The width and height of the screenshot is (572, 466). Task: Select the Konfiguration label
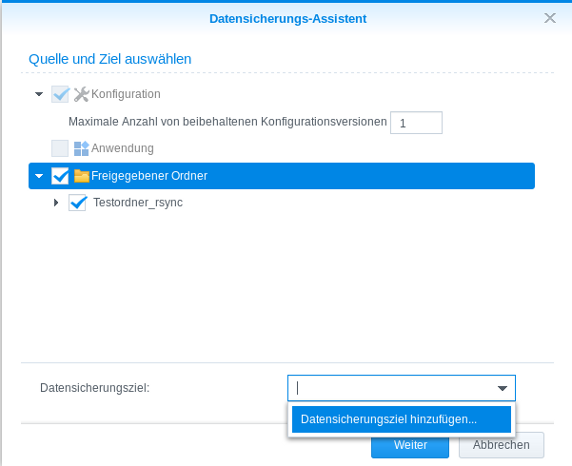pyautogui.click(x=126, y=94)
